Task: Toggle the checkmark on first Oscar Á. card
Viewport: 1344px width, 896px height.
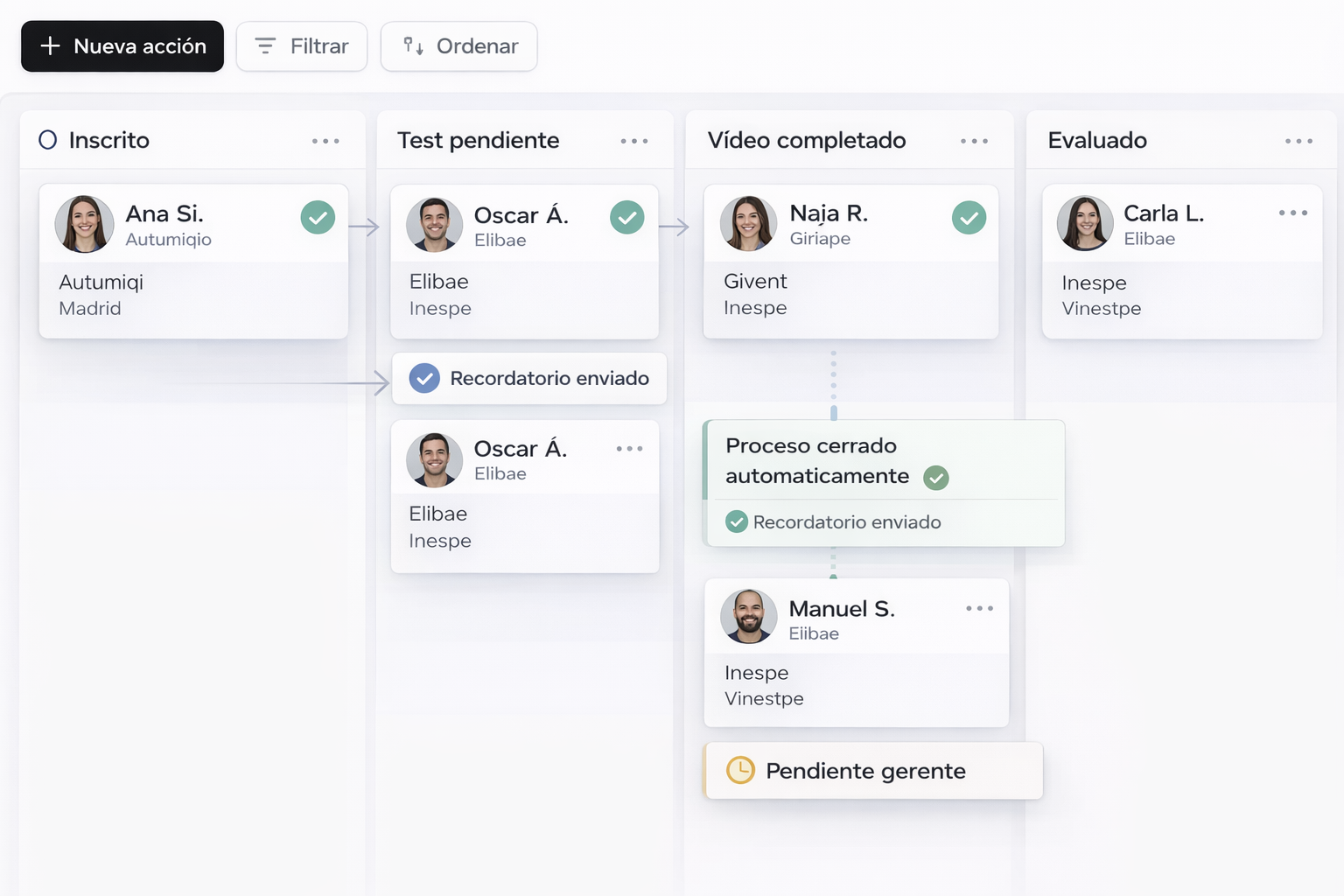Action: 626,217
